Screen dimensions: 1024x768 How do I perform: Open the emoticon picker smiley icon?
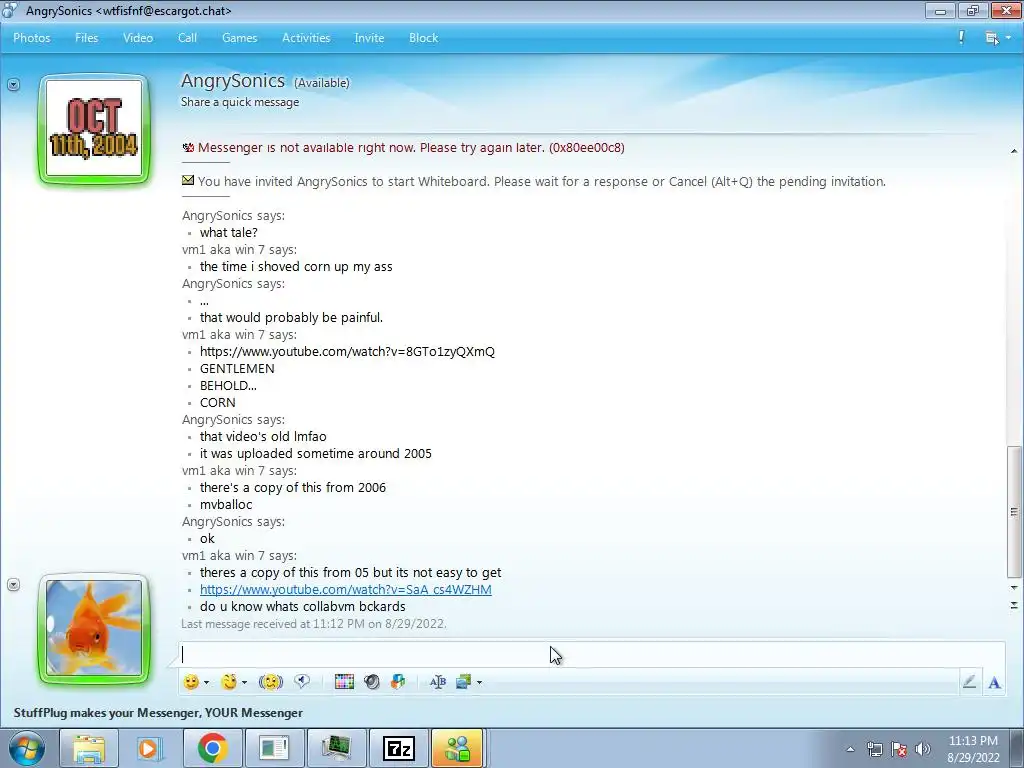(191, 682)
